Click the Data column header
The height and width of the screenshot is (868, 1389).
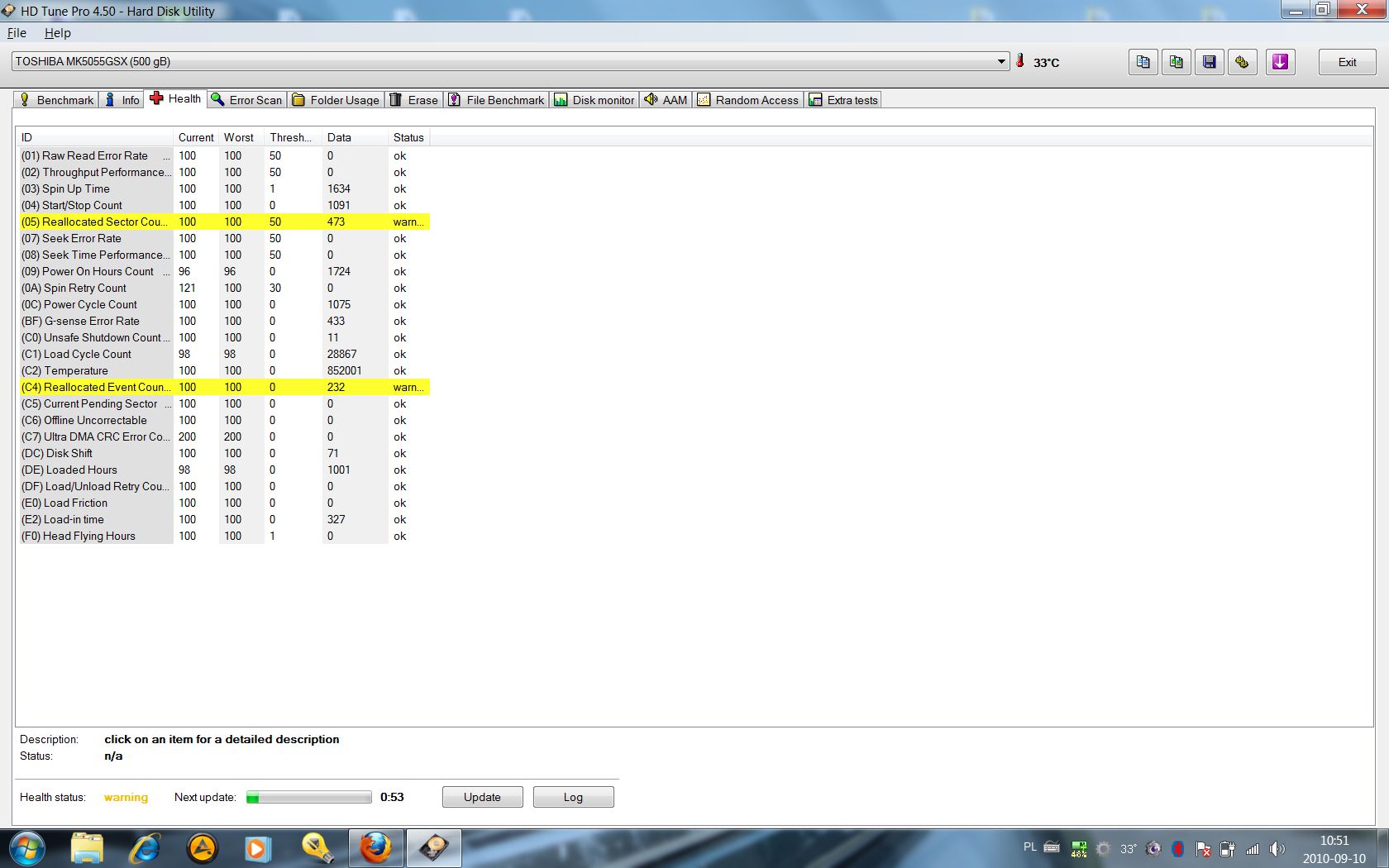tap(355, 137)
